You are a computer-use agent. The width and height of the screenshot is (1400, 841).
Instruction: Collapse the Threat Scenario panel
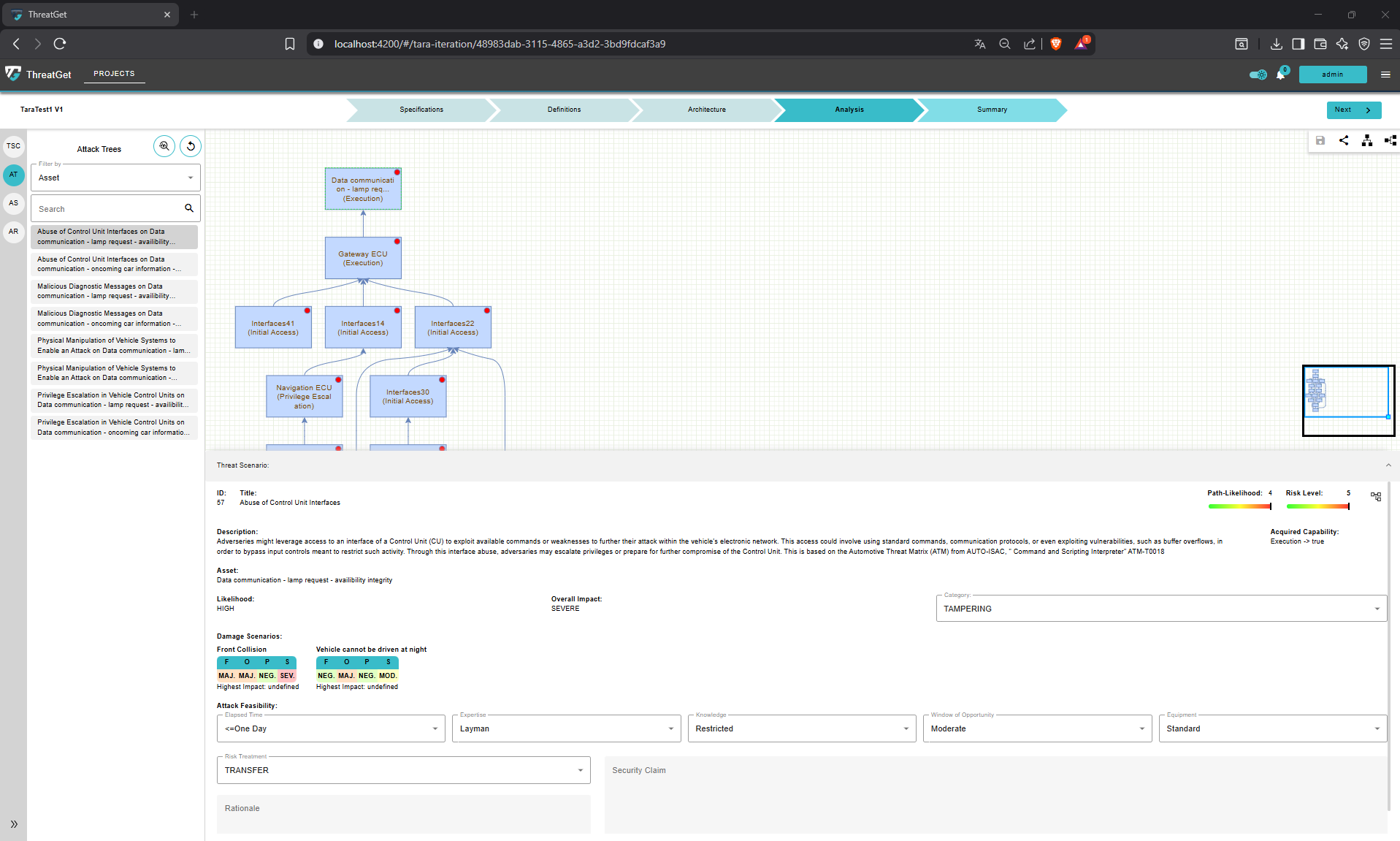[x=1388, y=465]
